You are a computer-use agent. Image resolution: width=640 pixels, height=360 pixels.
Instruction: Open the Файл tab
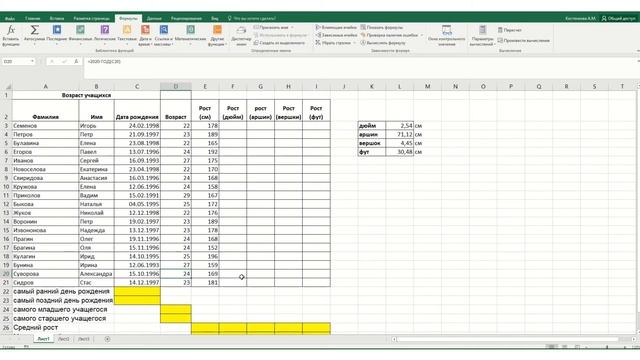10,18
